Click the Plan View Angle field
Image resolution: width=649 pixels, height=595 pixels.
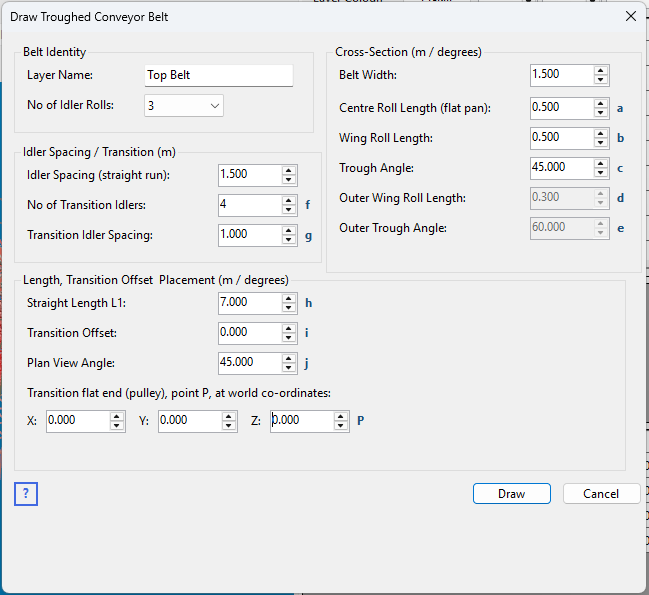coord(250,363)
